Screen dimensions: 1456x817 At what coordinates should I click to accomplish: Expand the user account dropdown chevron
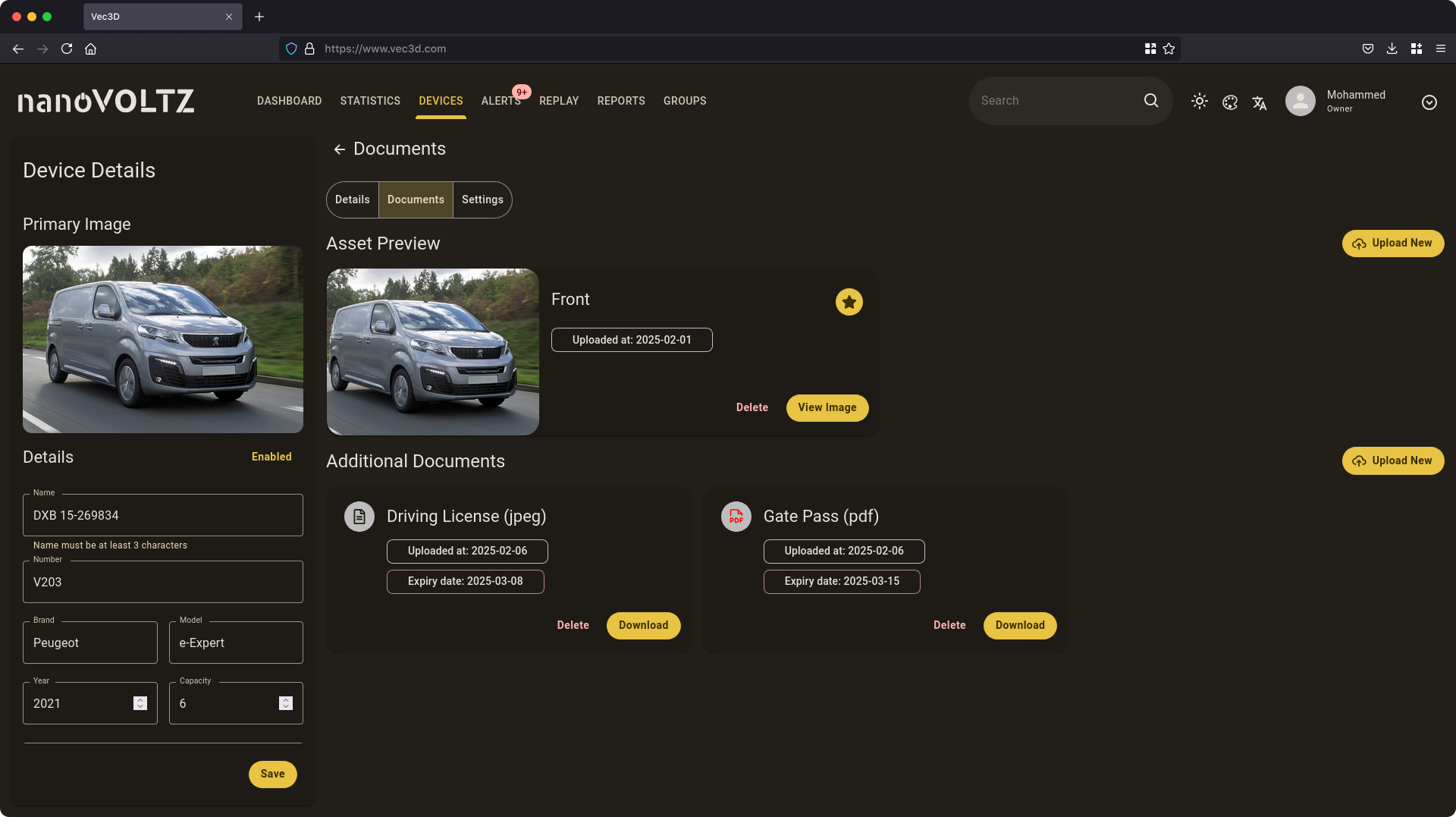tap(1429, 102)
